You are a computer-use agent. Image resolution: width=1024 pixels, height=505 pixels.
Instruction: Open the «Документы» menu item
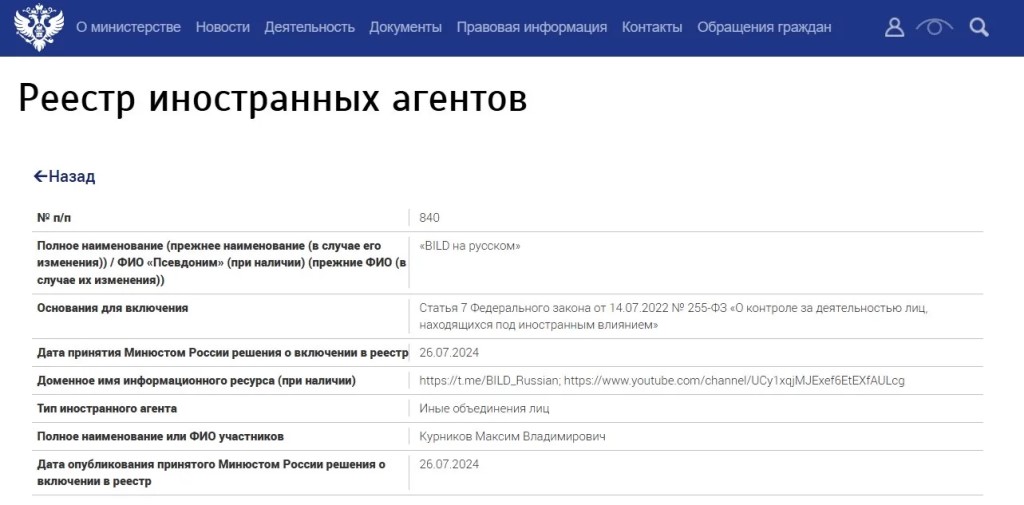406,27
